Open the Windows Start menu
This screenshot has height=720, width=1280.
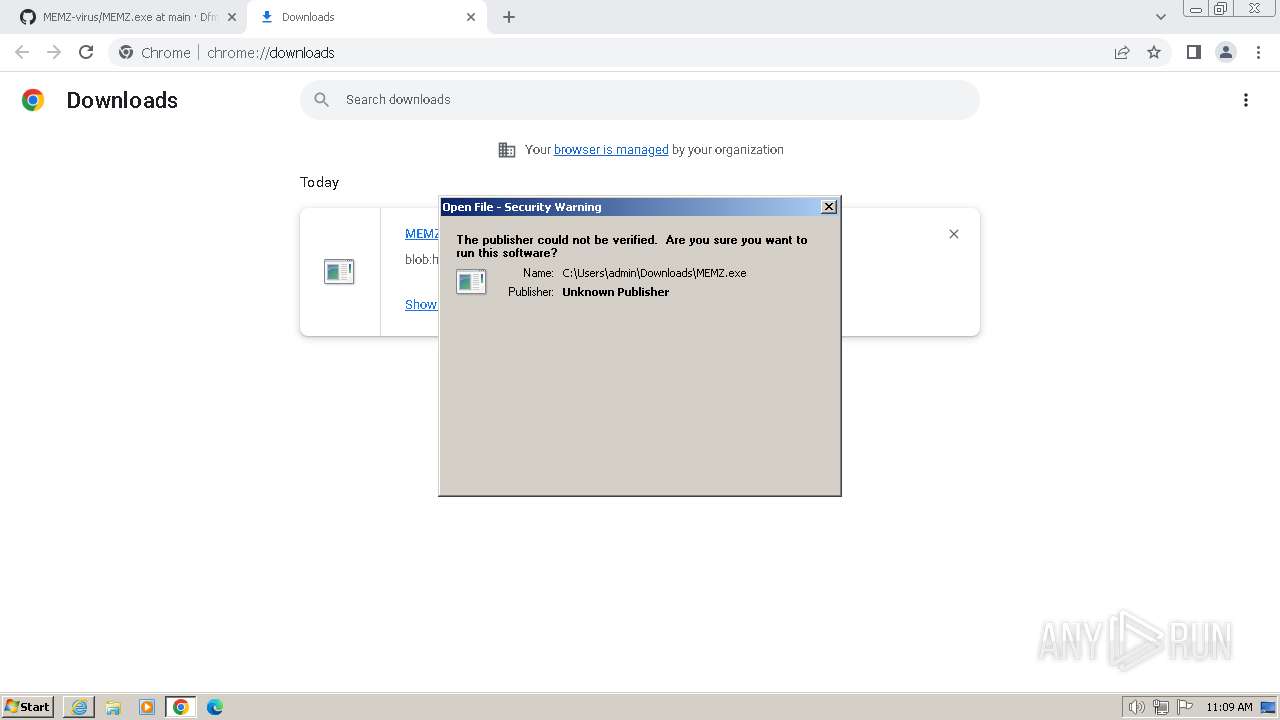27,706
